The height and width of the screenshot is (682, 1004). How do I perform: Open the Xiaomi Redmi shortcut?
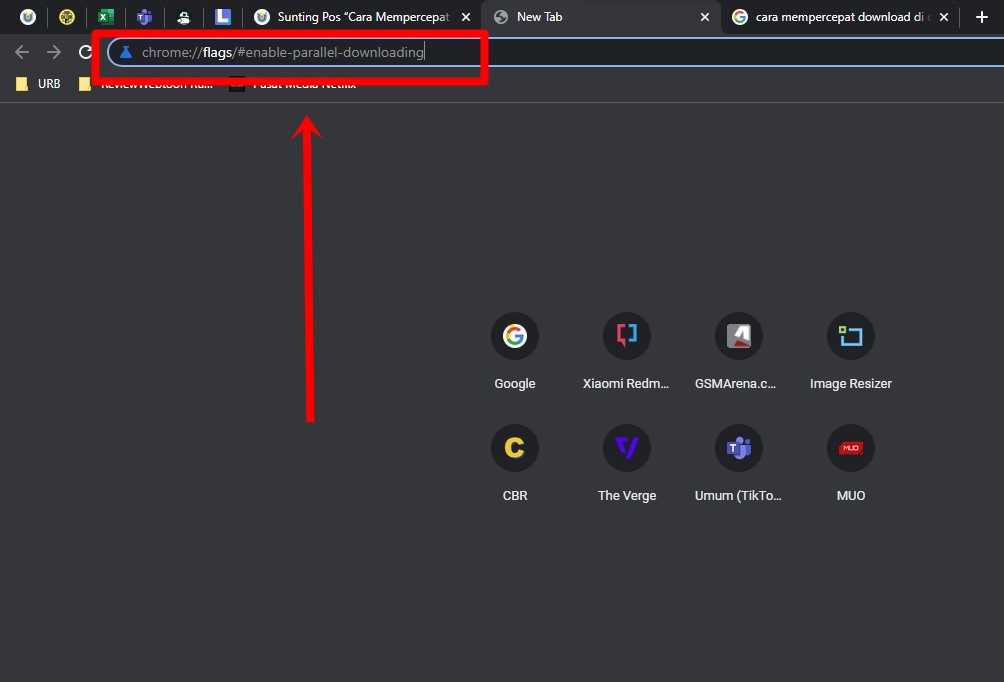tap(626, 337)
